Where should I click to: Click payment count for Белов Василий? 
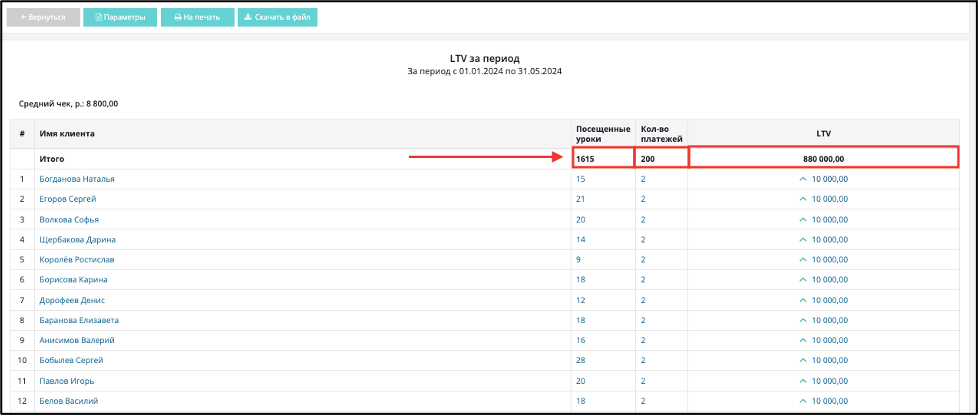coord(642,401)
